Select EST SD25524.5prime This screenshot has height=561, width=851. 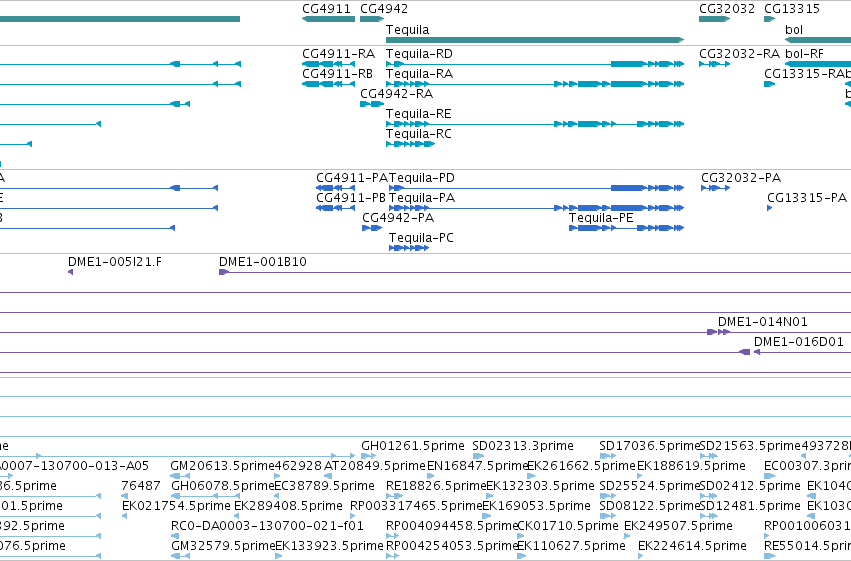pos(649,486)
